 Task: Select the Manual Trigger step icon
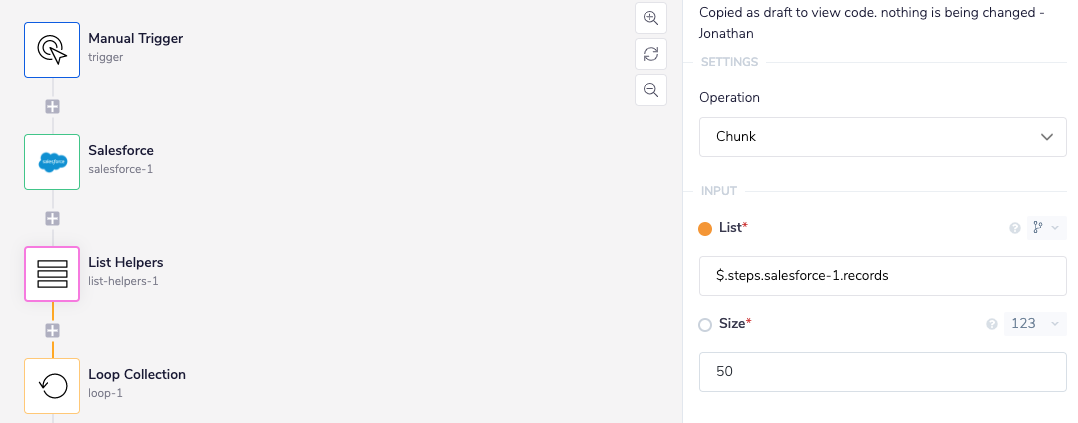pyautogui.click(x=52, y=50)
